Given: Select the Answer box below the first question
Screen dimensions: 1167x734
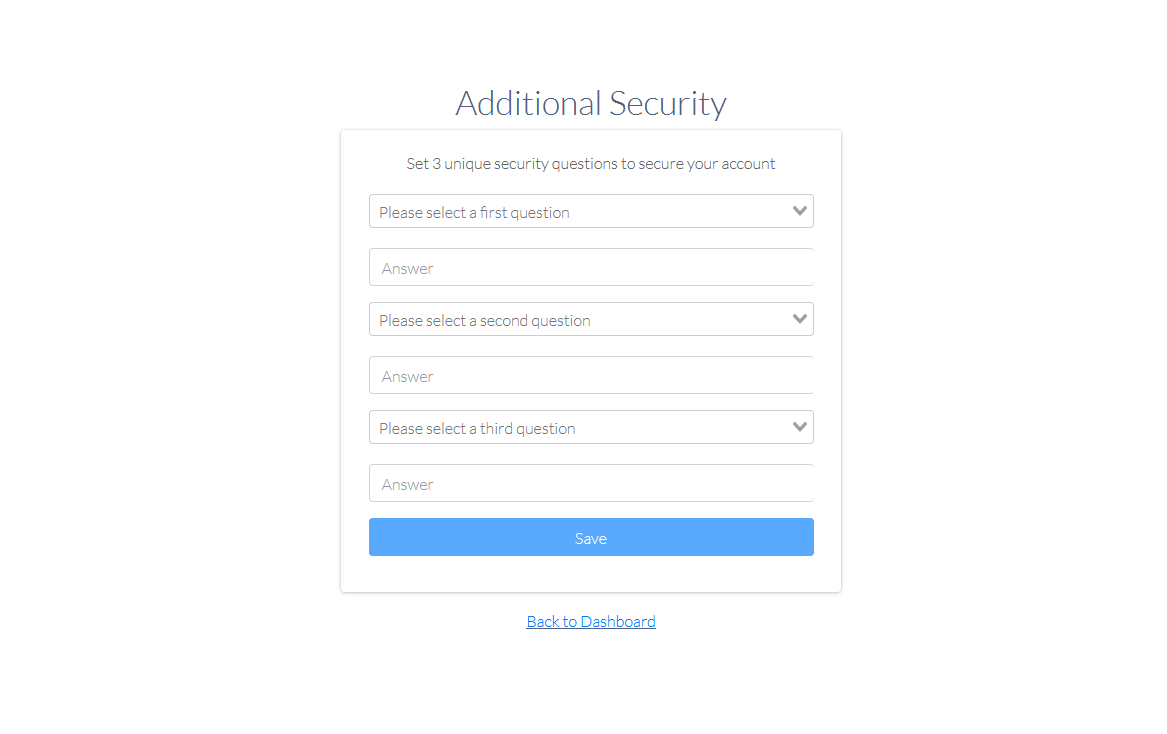Looking at the screenshot, I should [x=591, y=267].
